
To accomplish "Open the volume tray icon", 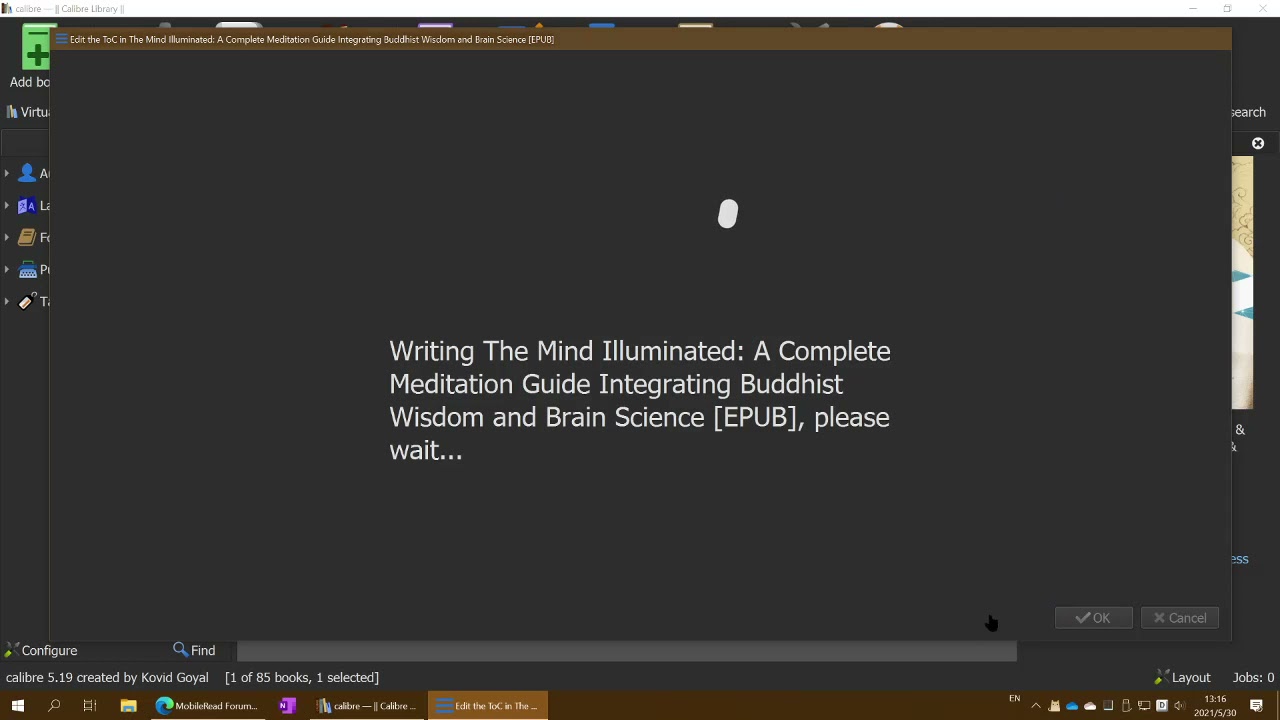I will click(1180, 706).
